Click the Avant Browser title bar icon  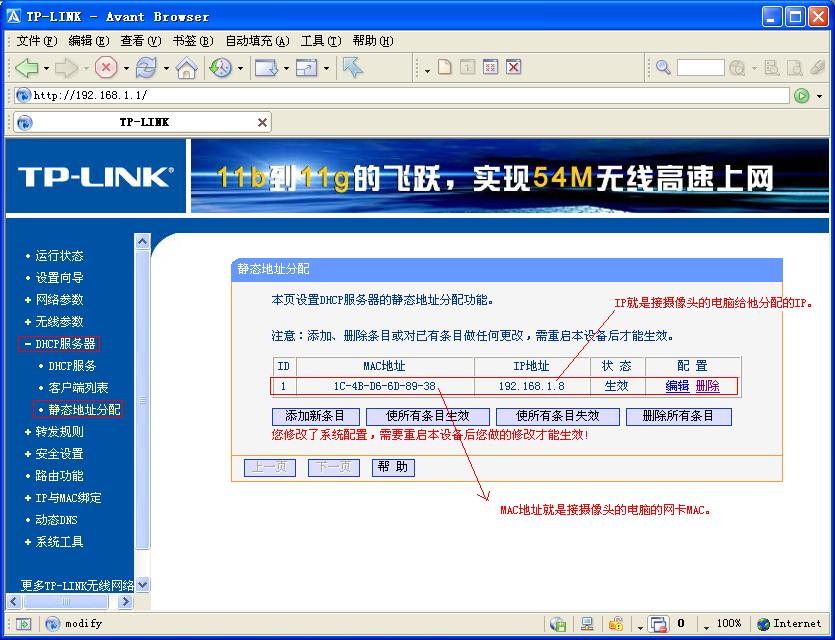coord(13,17)
